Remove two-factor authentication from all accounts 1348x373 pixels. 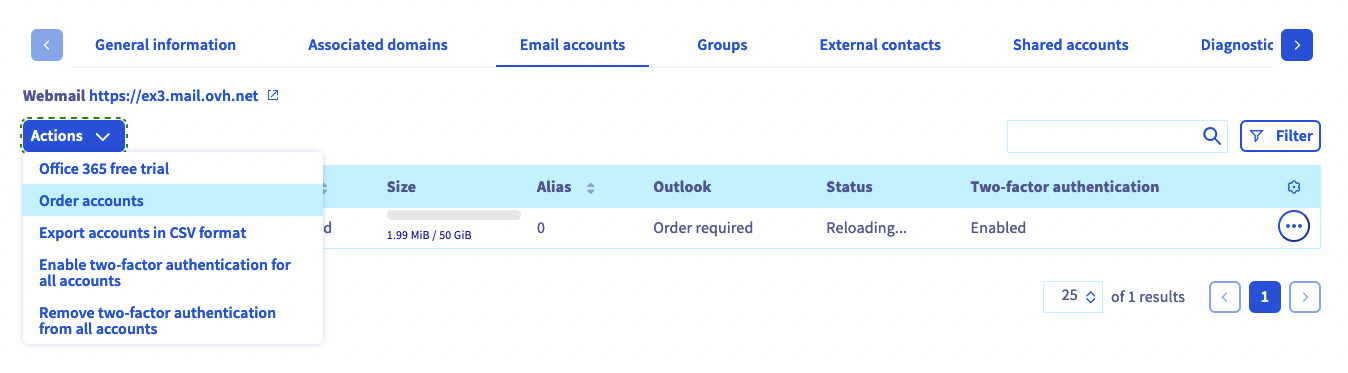tap(173, 321)
